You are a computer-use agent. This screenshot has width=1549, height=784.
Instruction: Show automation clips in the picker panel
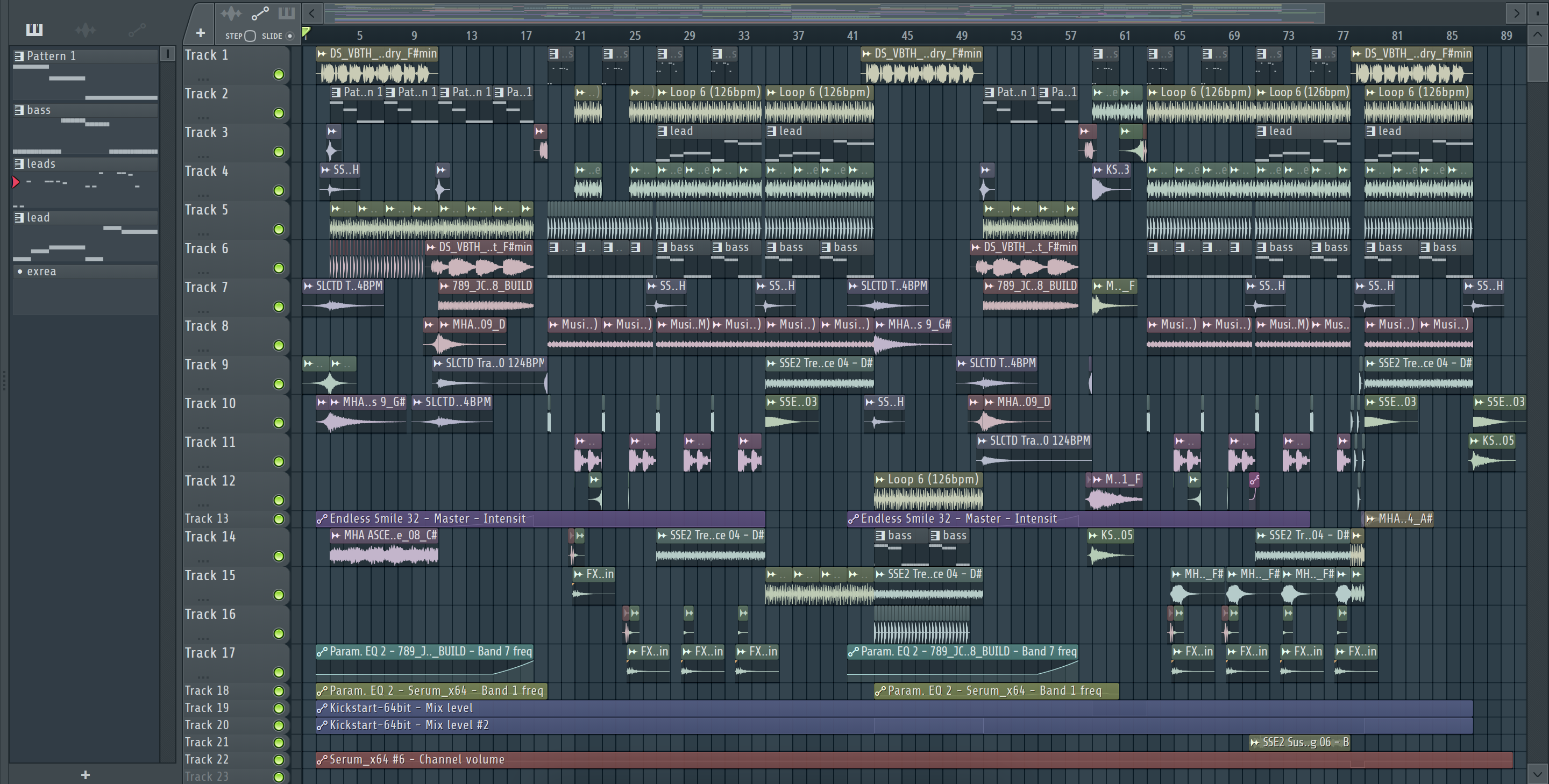[x=137, y=30]
